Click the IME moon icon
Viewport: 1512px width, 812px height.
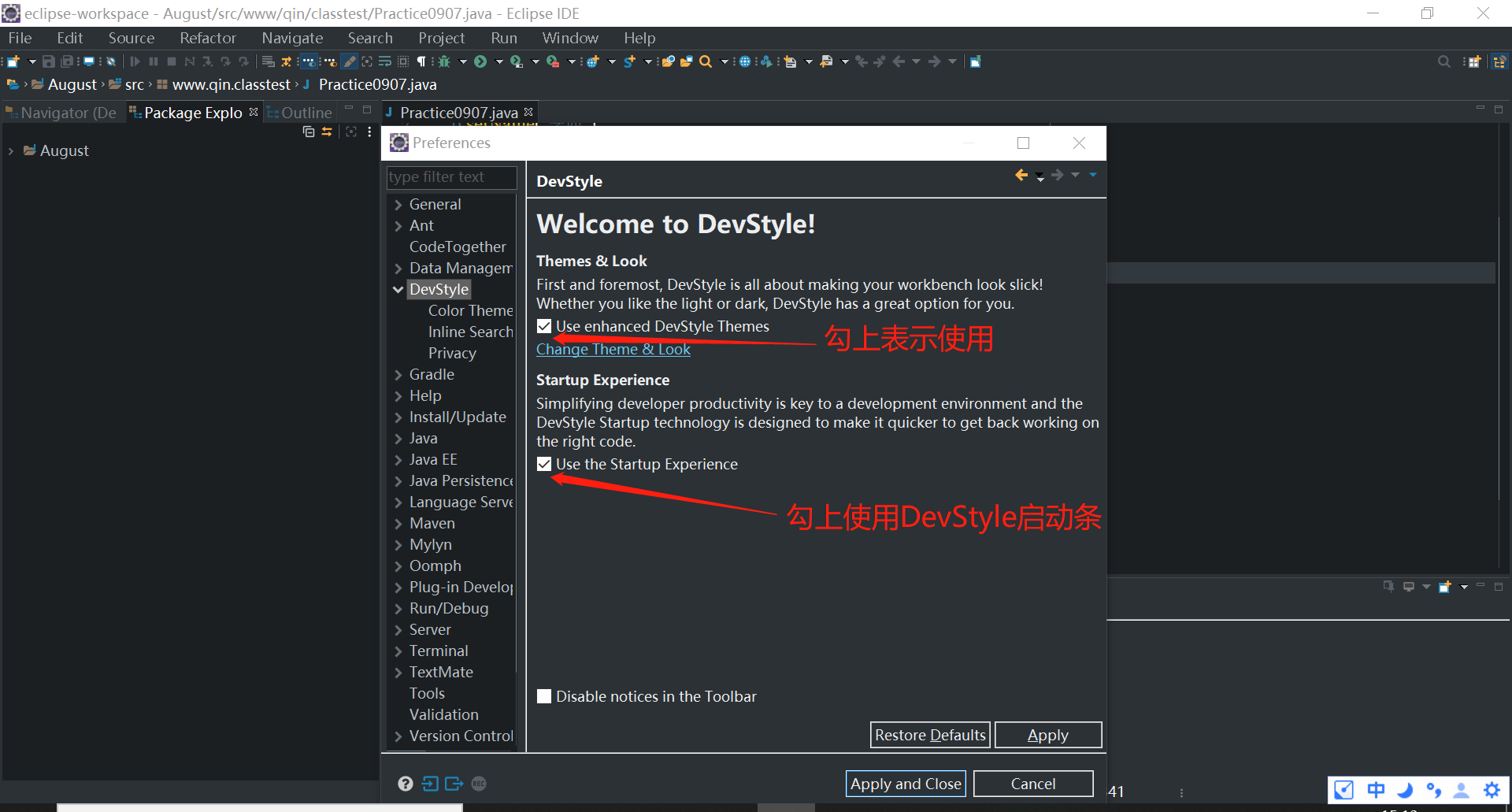(x=1404, y=790)
